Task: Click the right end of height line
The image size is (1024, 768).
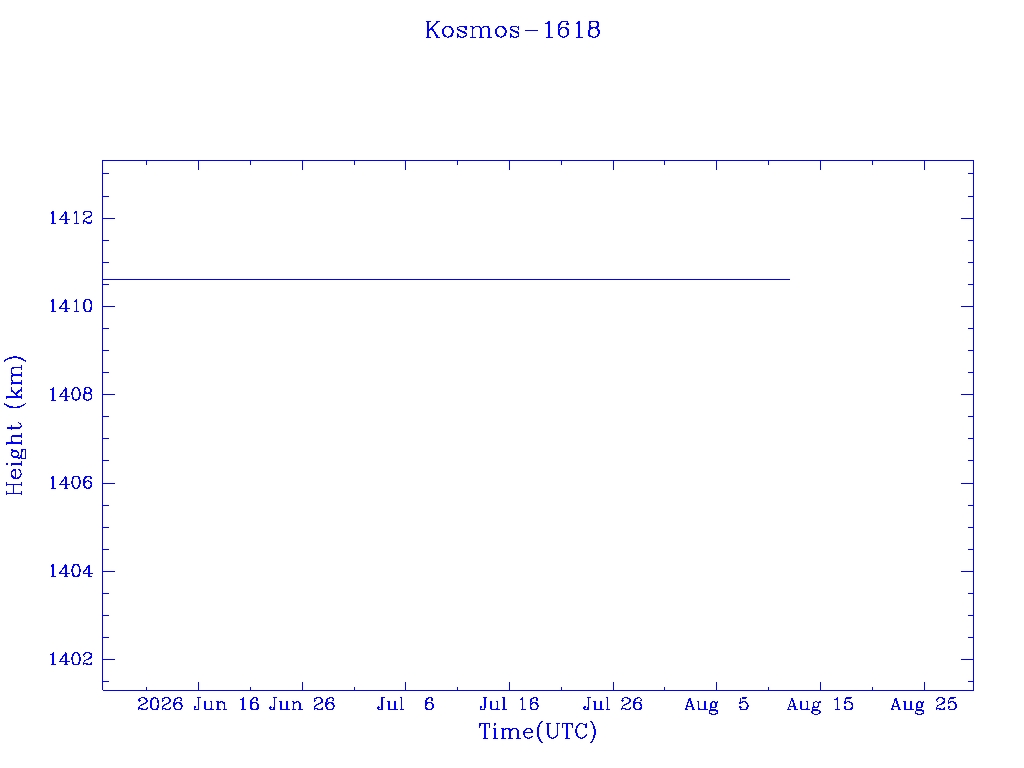Action: [790, 280]
